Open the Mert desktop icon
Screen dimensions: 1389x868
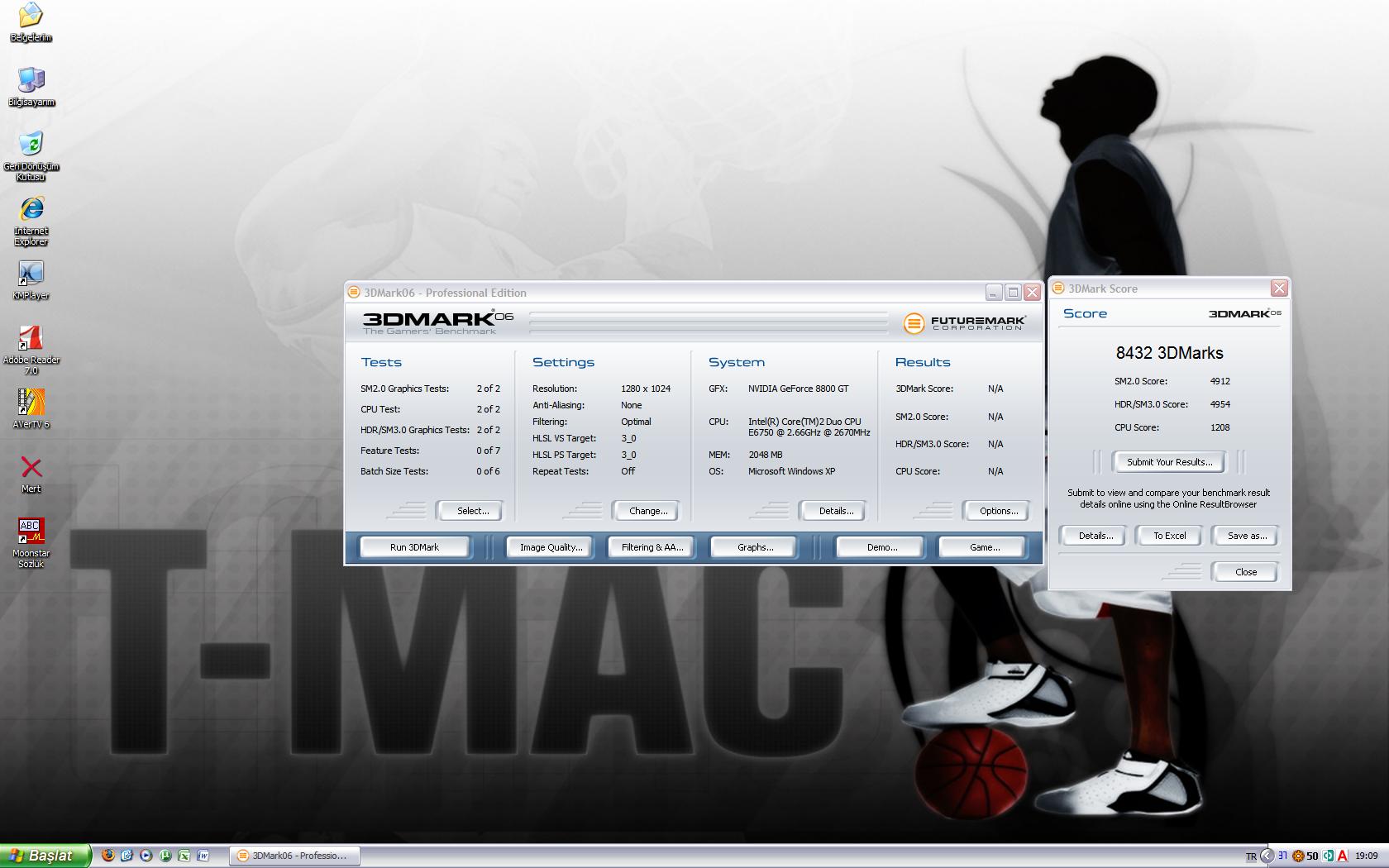(31, 474)
